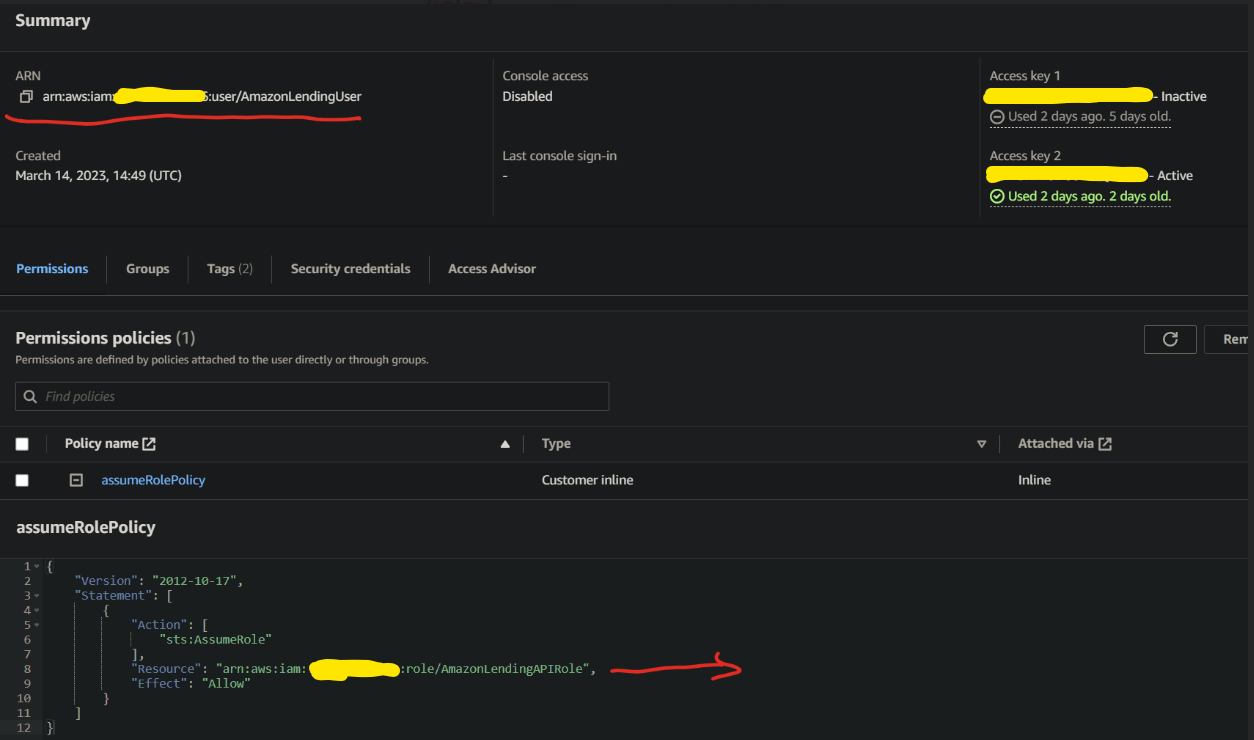Click the 'Used 2 days ago. 5 days old' link
The image size is (1254, 740).
tap(1088, 117)
